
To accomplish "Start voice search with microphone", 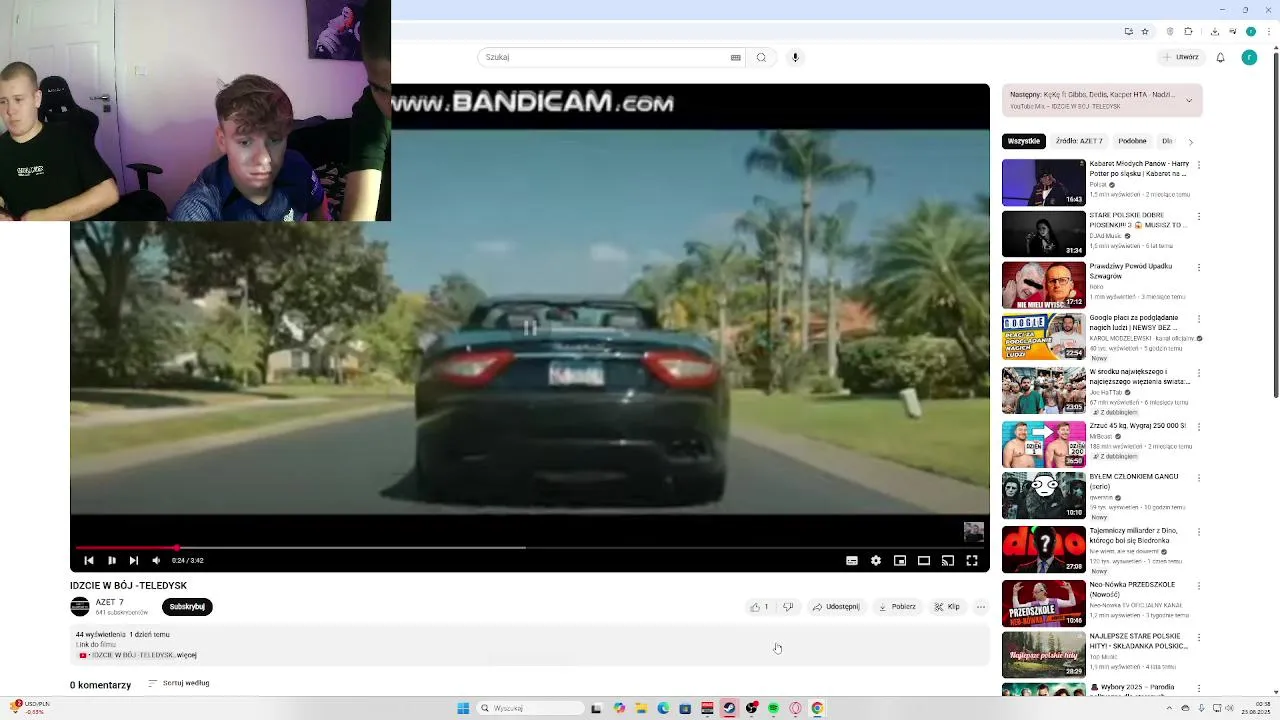I will click(795, 57).
